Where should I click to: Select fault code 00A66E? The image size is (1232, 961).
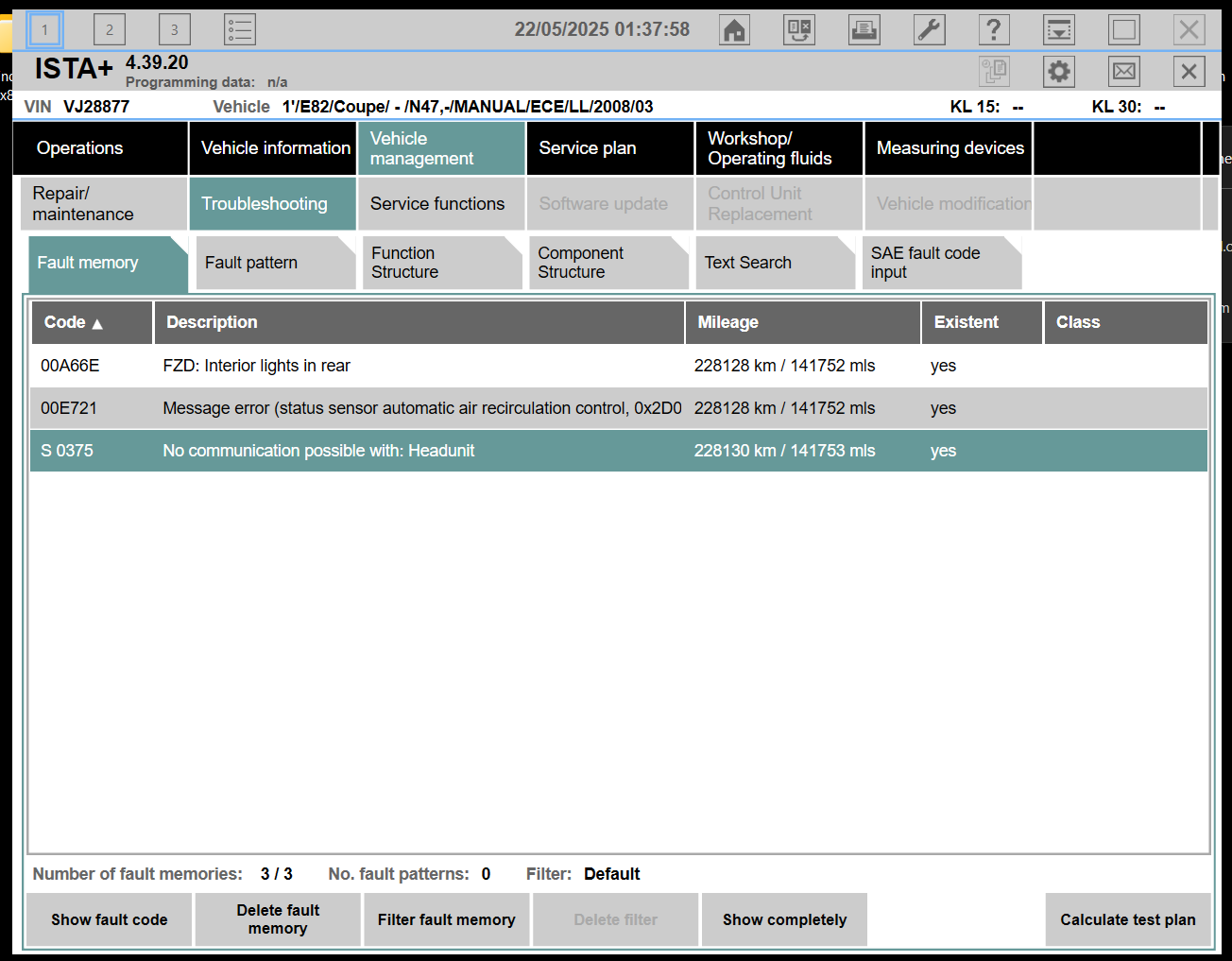click(x=70, y=366)
